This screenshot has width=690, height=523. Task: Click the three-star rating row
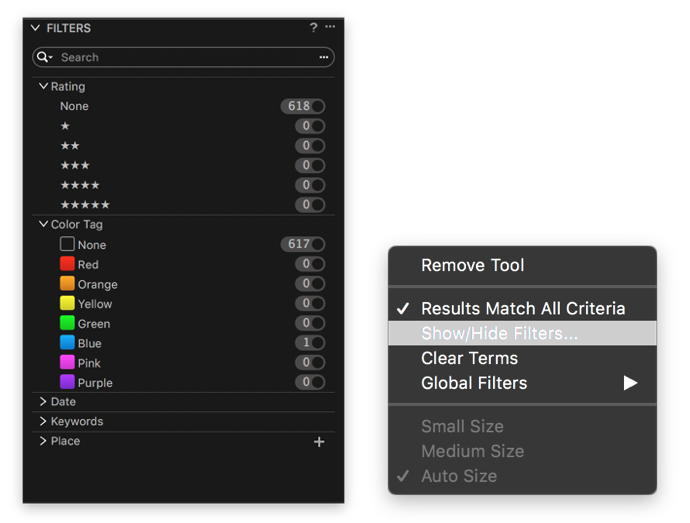click(x=183, y=166)
